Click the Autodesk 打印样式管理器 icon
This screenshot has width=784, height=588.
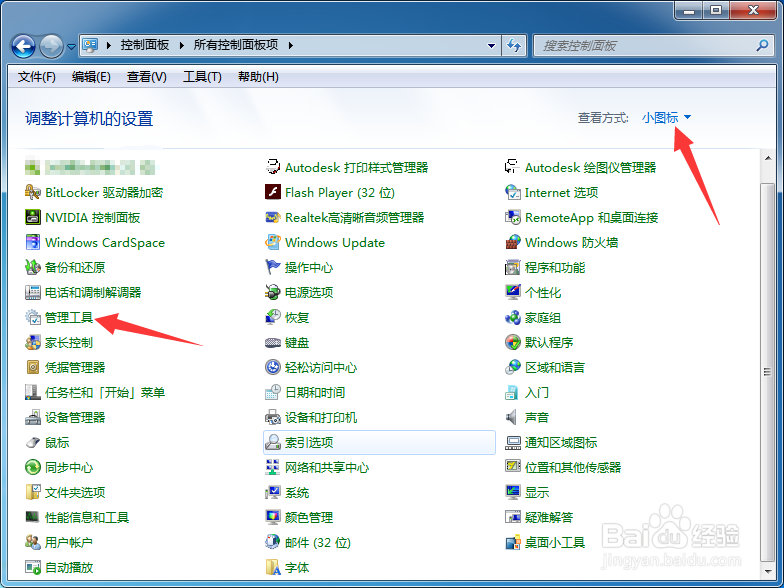pos(272,167)
